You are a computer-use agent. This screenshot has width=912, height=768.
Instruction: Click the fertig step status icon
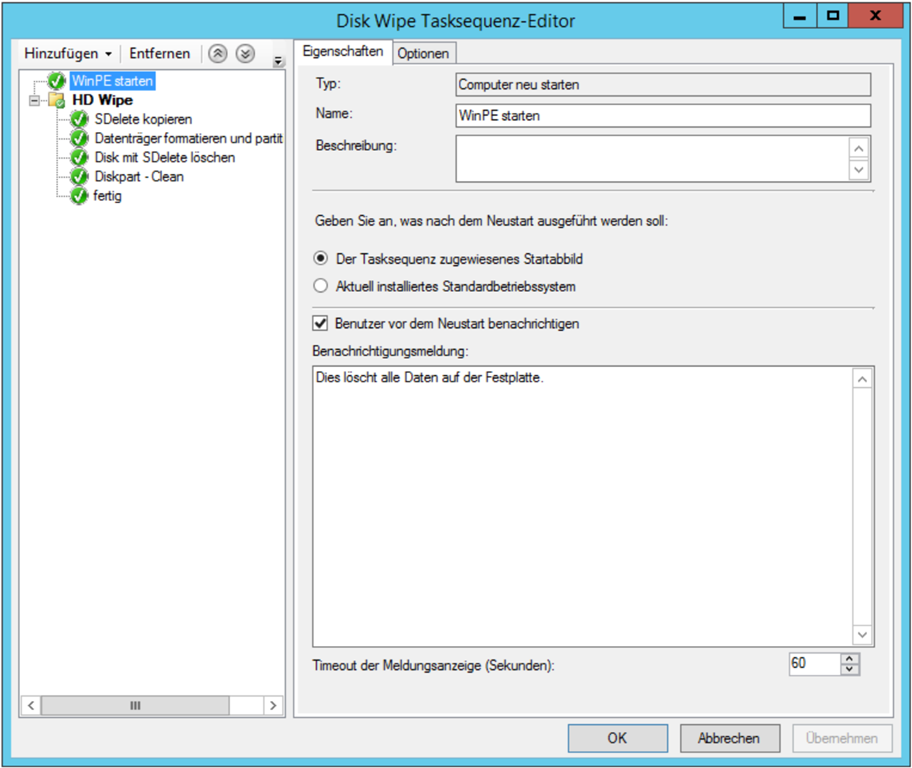click(x=80, y=196)
